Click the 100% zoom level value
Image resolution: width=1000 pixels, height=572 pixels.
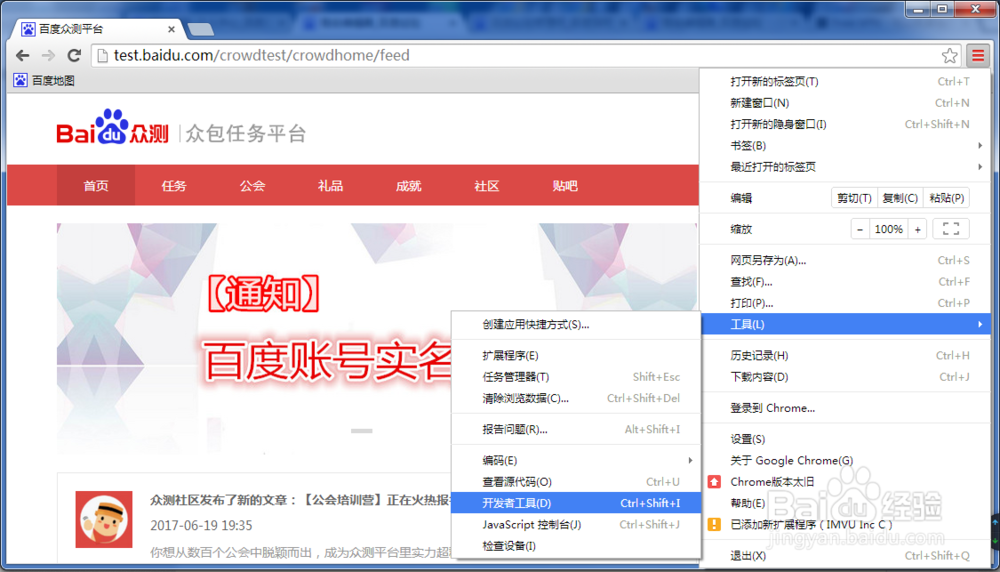[888, 230]
